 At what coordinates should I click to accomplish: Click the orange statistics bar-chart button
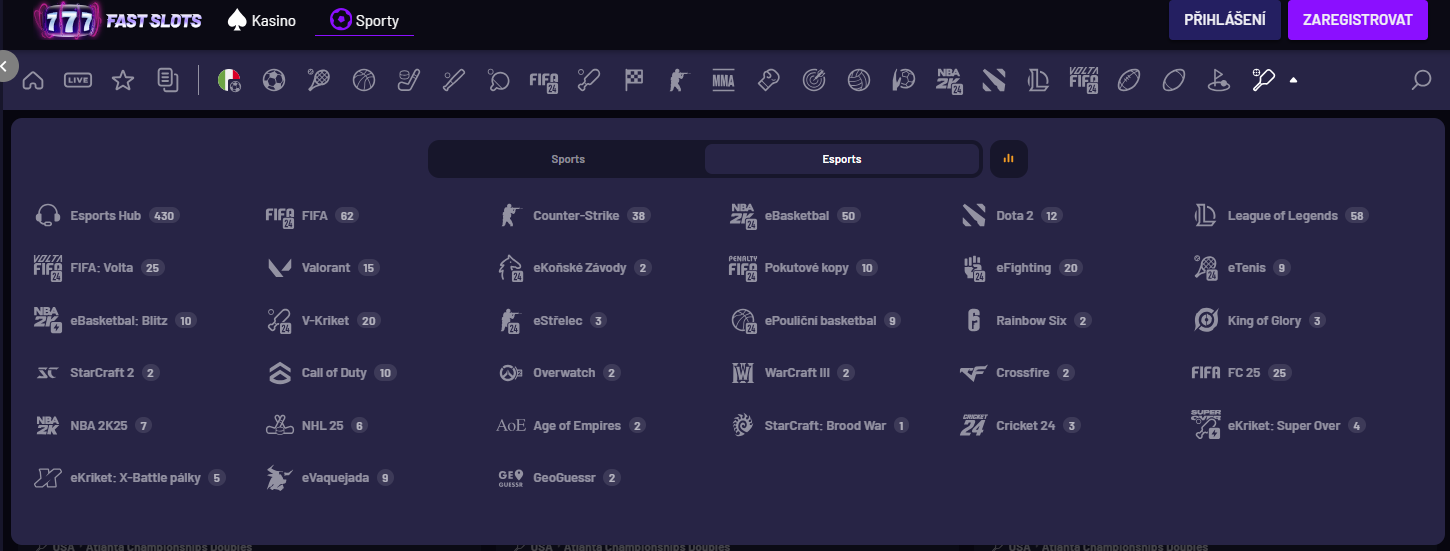(x=1009, y=159)
